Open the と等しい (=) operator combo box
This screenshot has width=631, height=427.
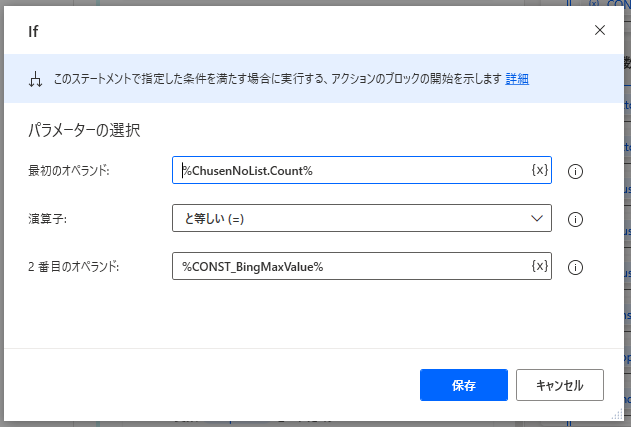coord(350,218)
